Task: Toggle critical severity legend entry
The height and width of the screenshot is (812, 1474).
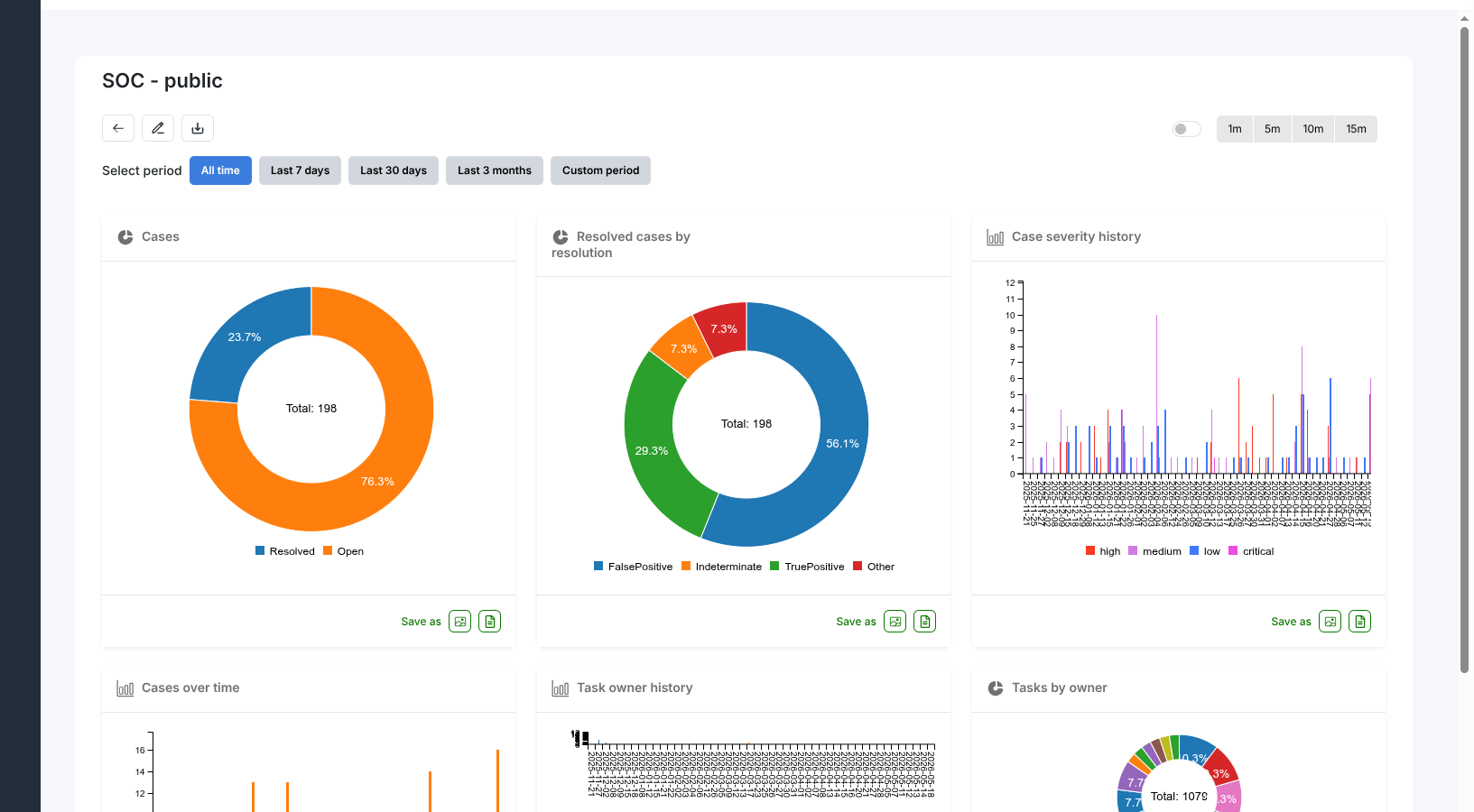Action: pyautogui.click(x=1252, y=551)
